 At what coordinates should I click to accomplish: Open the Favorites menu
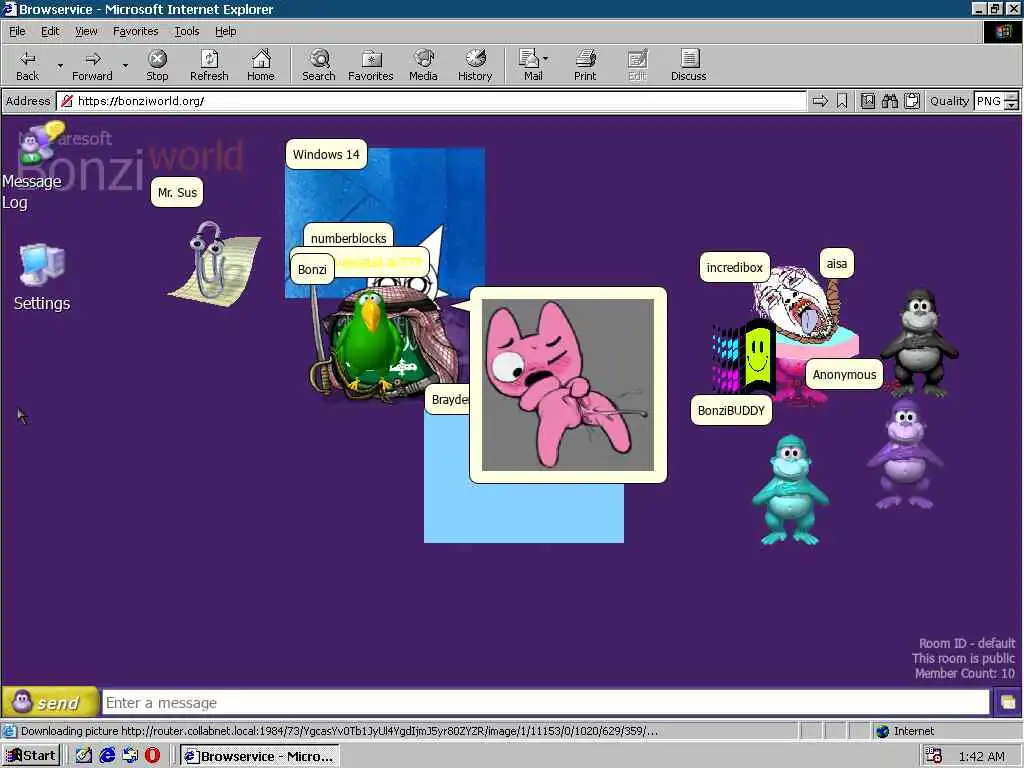tap(135, 31)
